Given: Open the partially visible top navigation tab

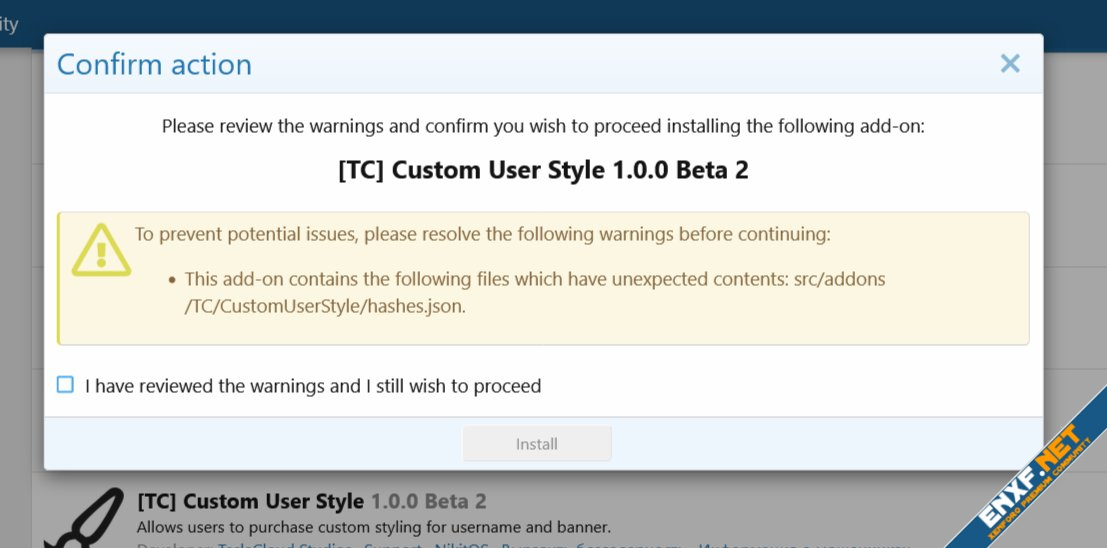Looking at the screenshot, I should pyautogui.click(x=10, y=24).
